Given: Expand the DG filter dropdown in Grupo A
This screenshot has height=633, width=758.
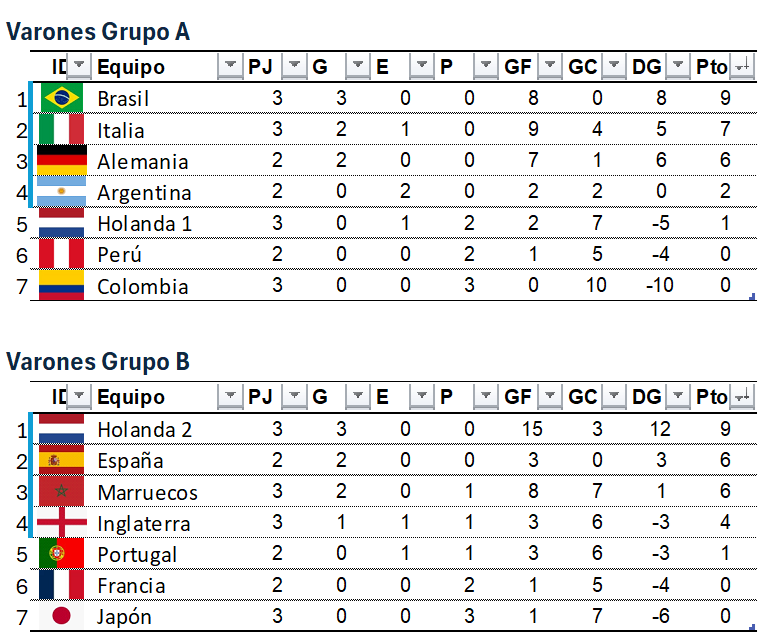Looking at the screenshot, I should tap(679, 67).
